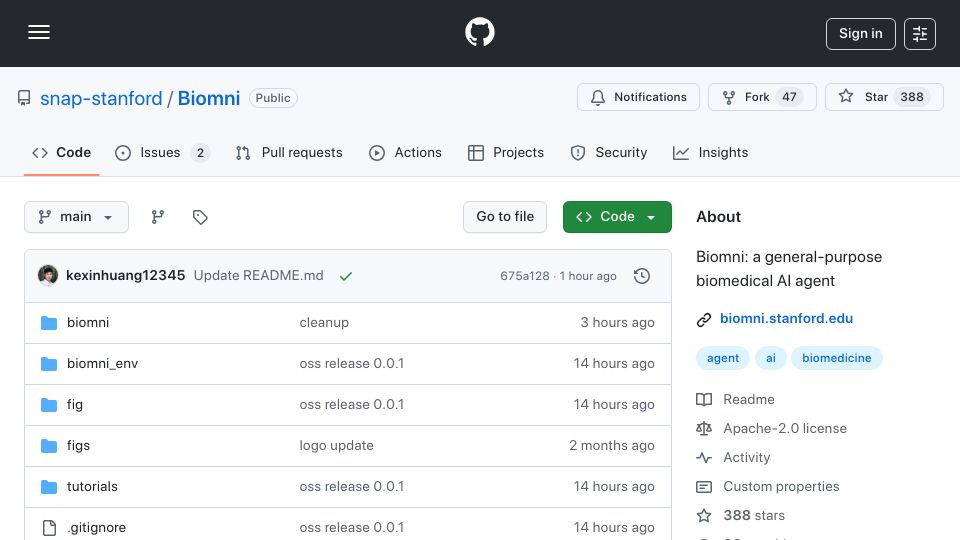Image resolution: width=960 pixels, height=540 pixels.
Task: Click the Star count 388 badge
Action: click(912, 97)
